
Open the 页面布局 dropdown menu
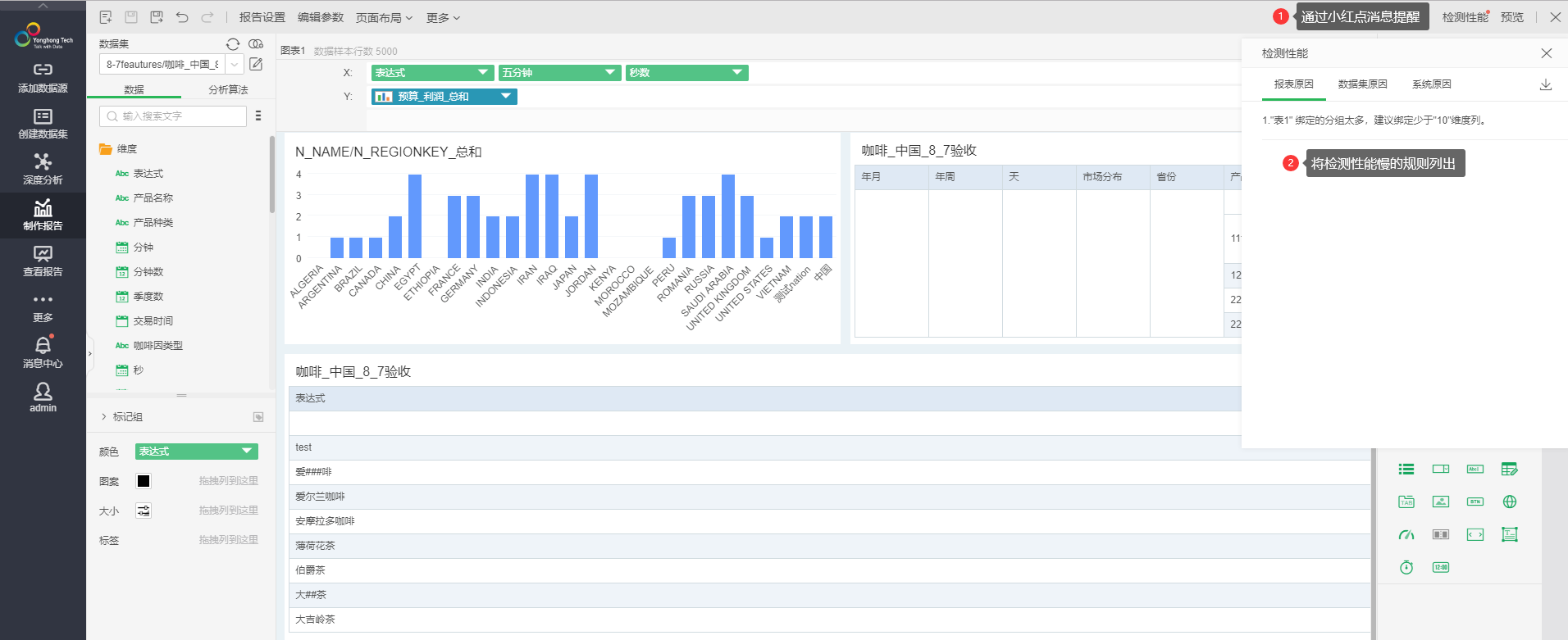click(384, 18)
